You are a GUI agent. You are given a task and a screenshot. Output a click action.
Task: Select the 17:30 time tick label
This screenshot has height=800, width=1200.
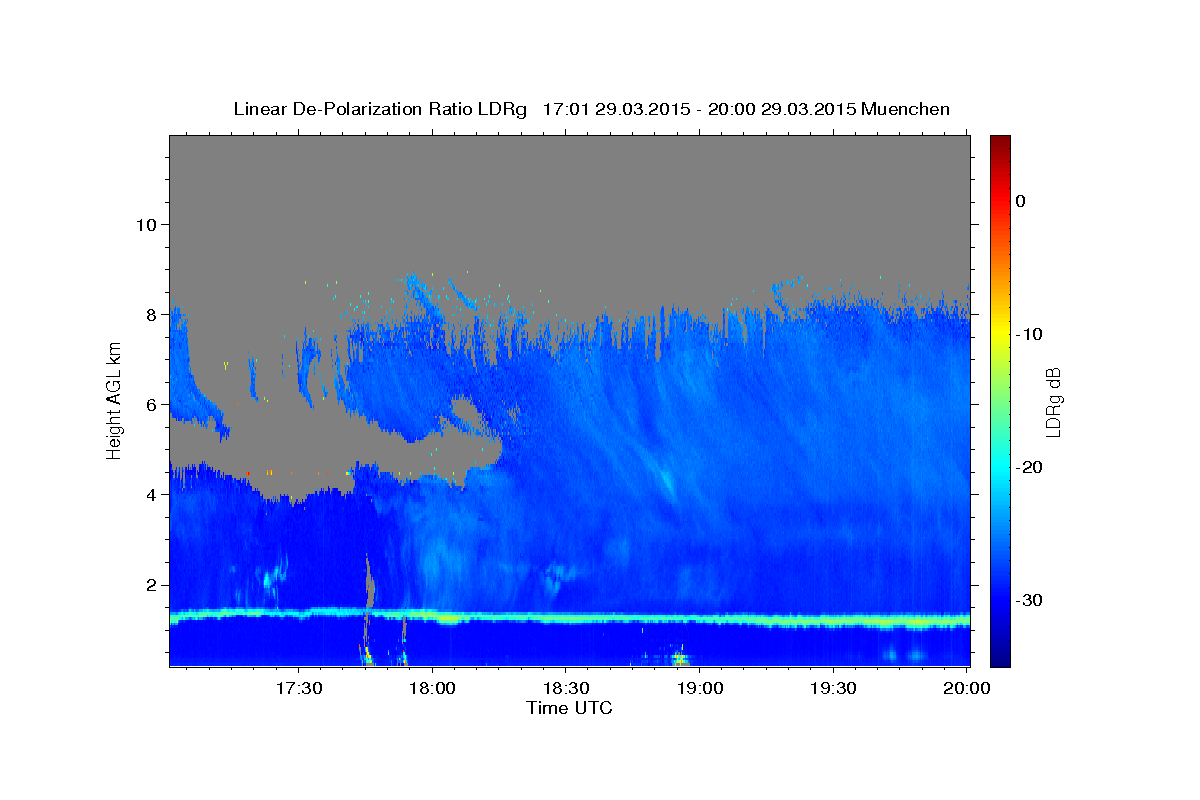[x=299, y=689]
